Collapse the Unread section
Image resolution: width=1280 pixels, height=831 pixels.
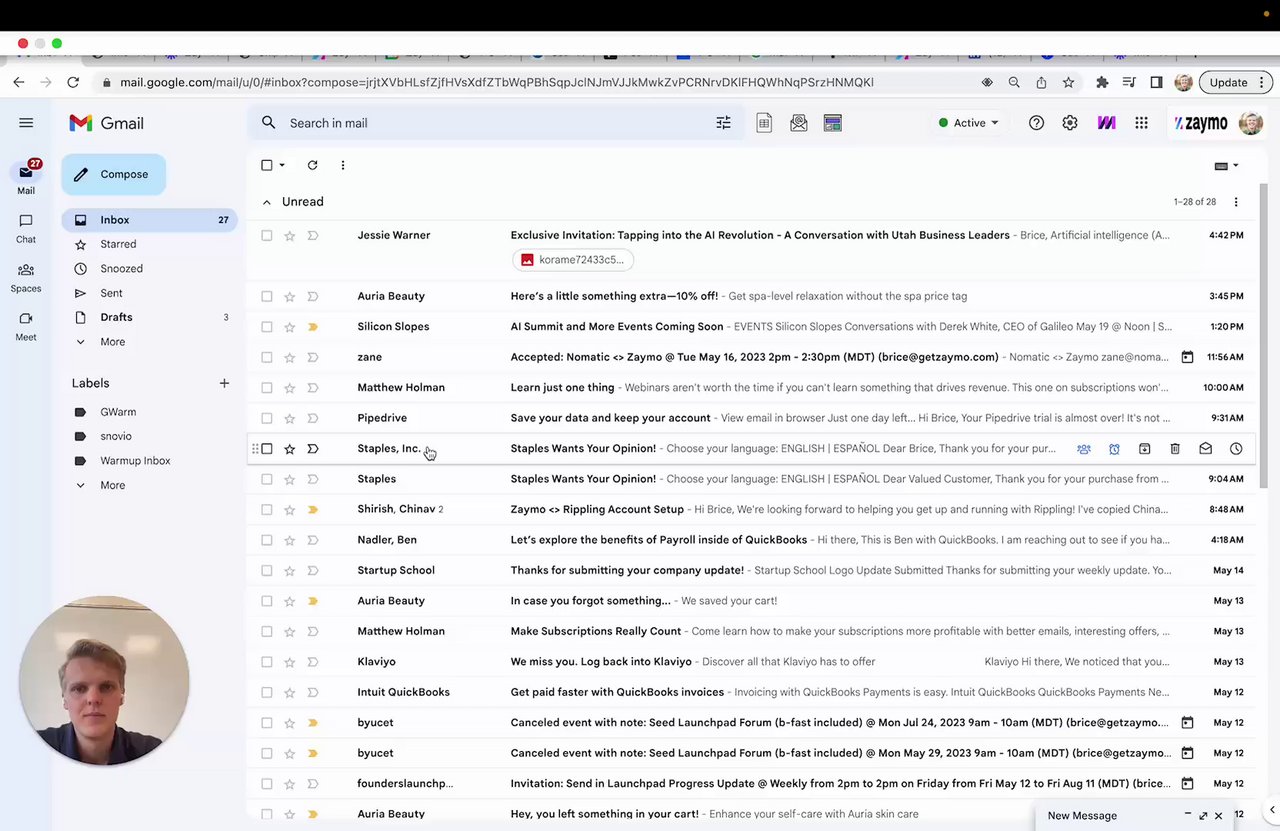coord(266,202)
